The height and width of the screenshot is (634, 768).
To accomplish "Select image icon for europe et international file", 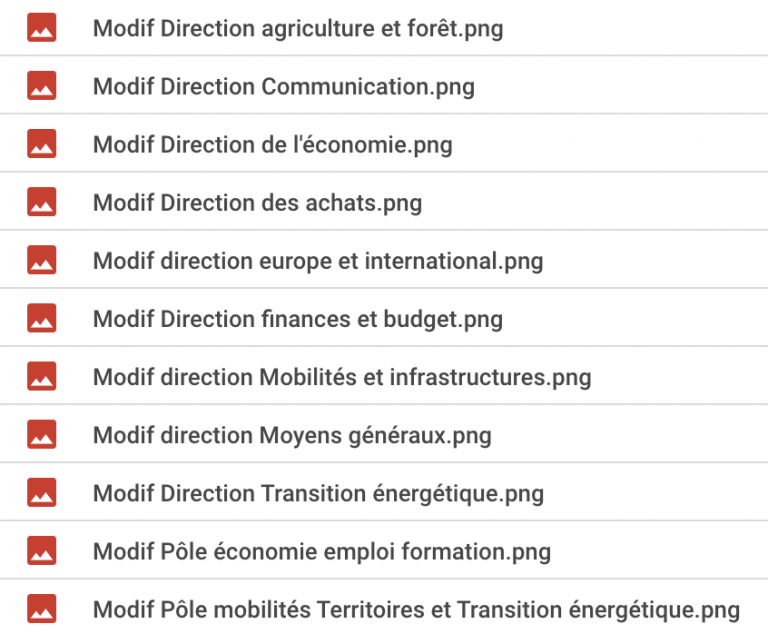I will click(42, 260).
